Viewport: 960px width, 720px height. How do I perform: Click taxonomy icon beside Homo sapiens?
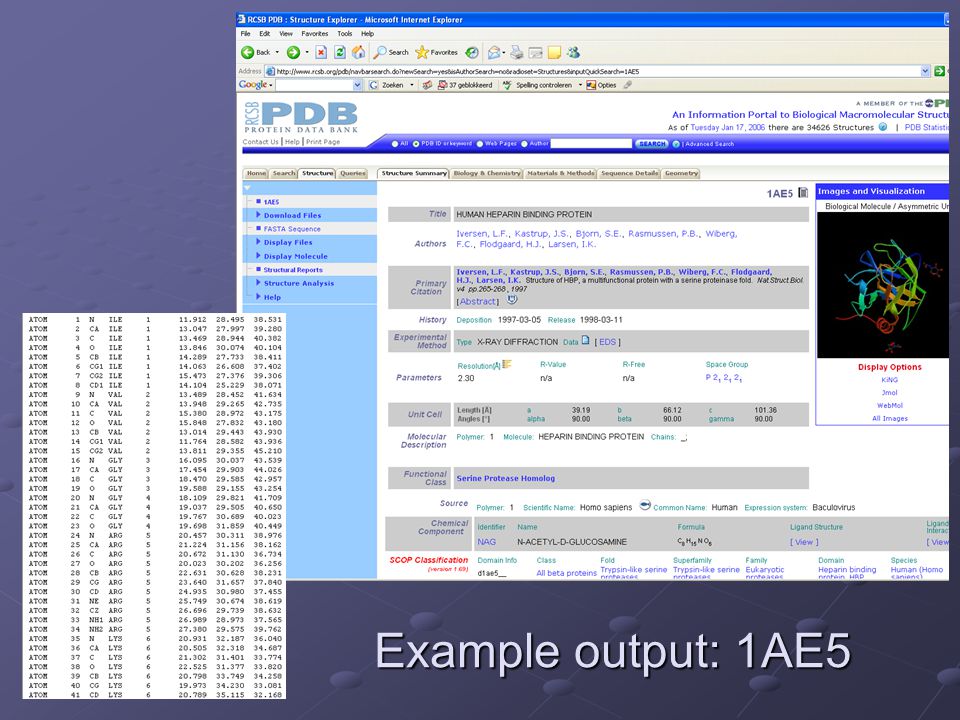(x=645, y=506)
